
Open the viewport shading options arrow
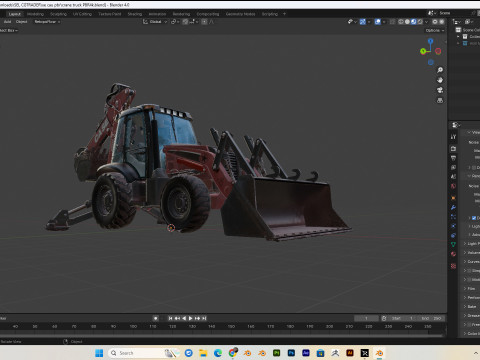(x=426, y=22)
